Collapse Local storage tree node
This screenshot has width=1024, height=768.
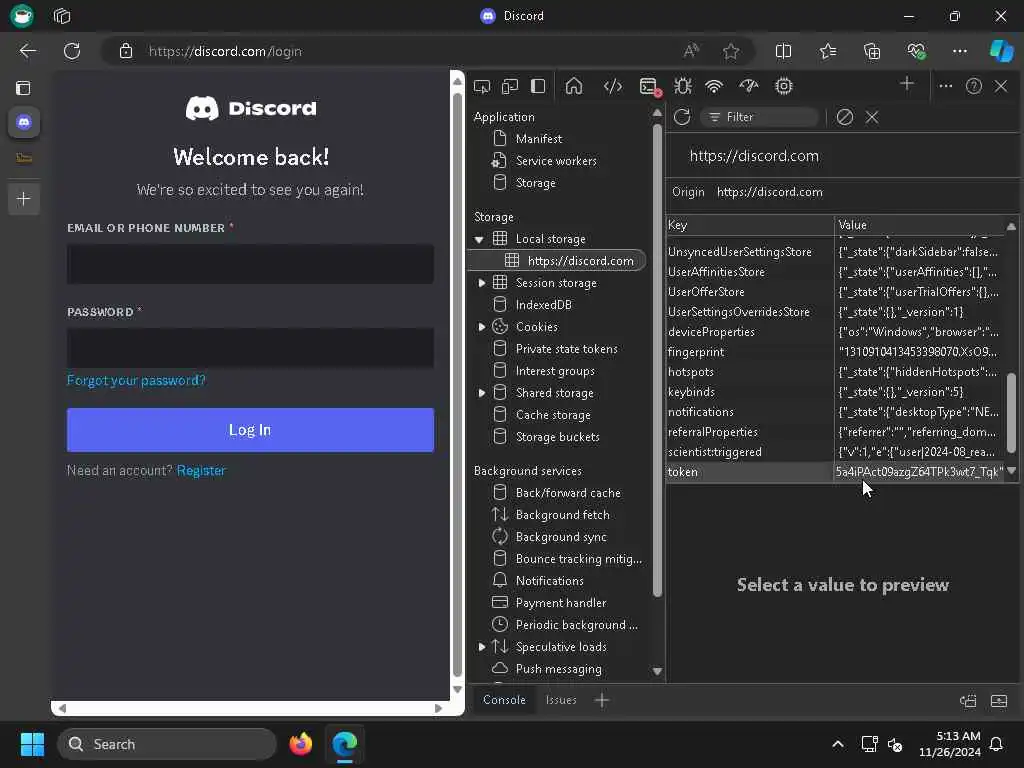coord(479,239)
